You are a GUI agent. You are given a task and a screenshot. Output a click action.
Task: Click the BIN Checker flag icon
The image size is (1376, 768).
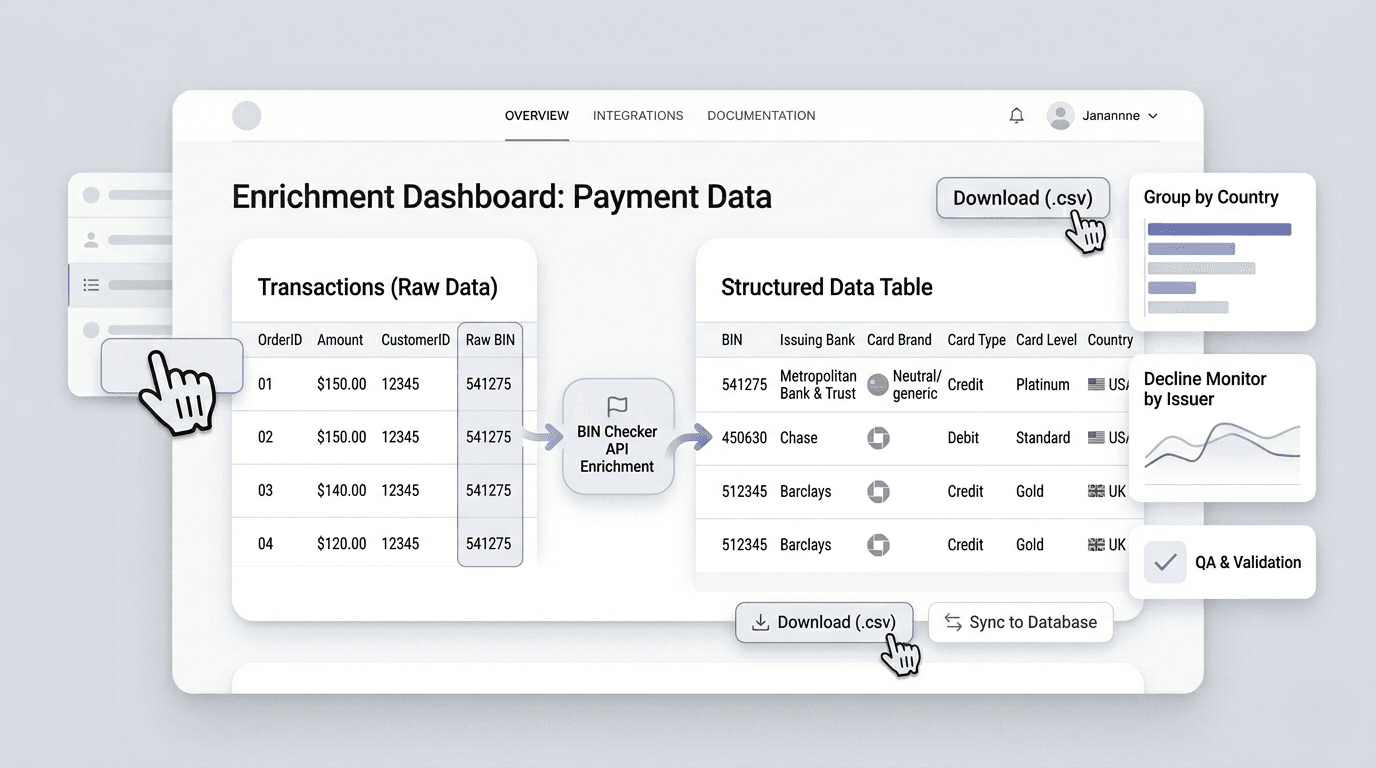click(x=617, y=406)
